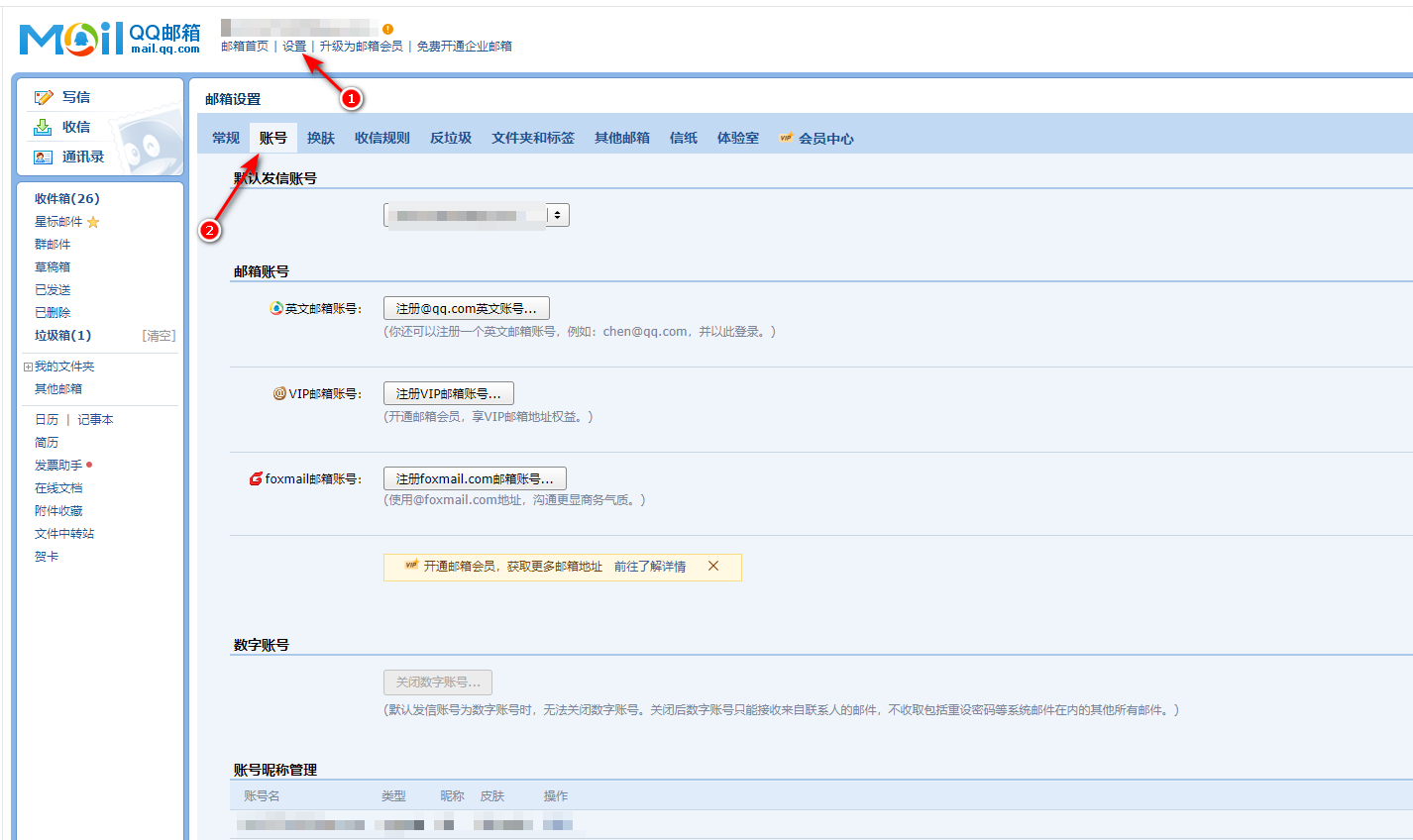Open 收件箱(26) folder
Image resolution: width=1413 pixels, height=840 pixels.
67,199
